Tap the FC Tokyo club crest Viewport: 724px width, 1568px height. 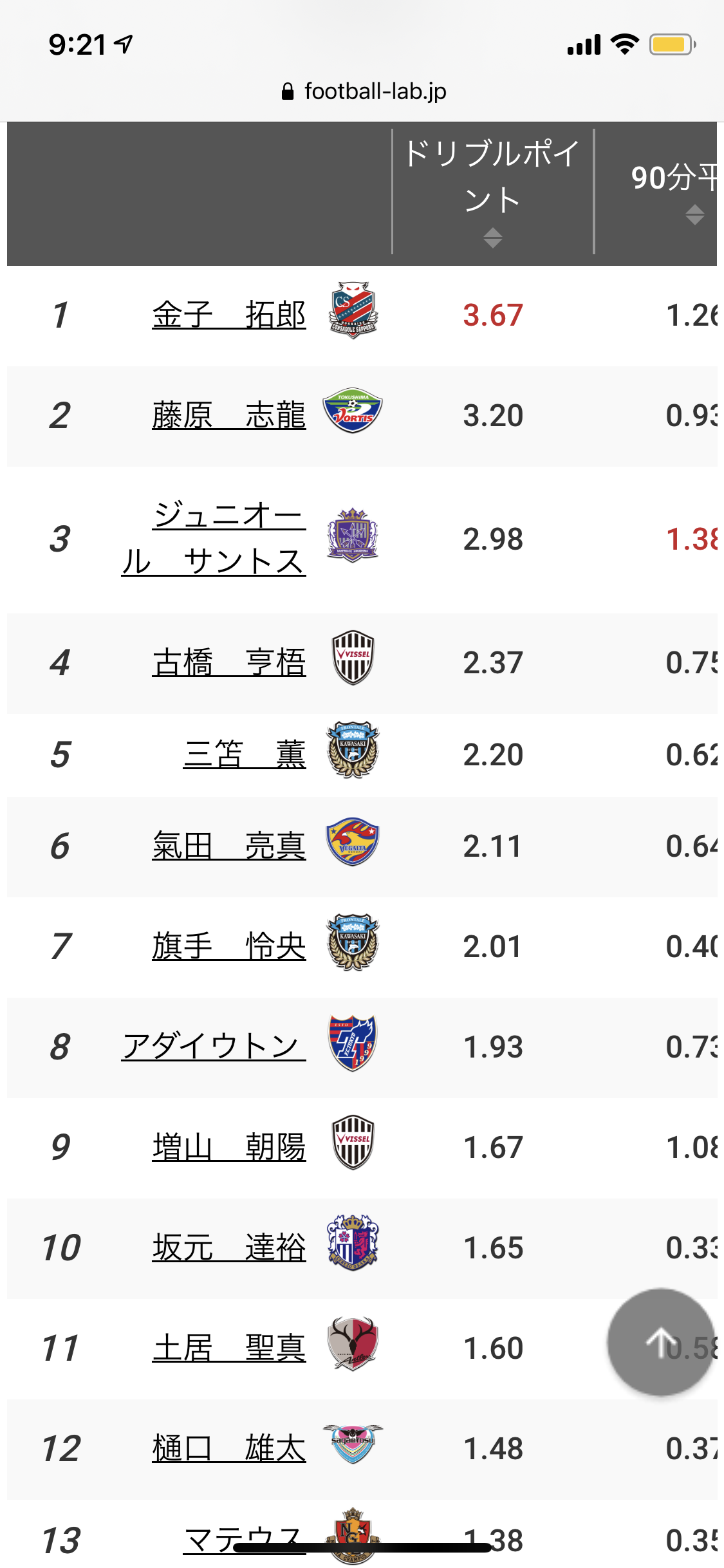(x=353, y=1043)
